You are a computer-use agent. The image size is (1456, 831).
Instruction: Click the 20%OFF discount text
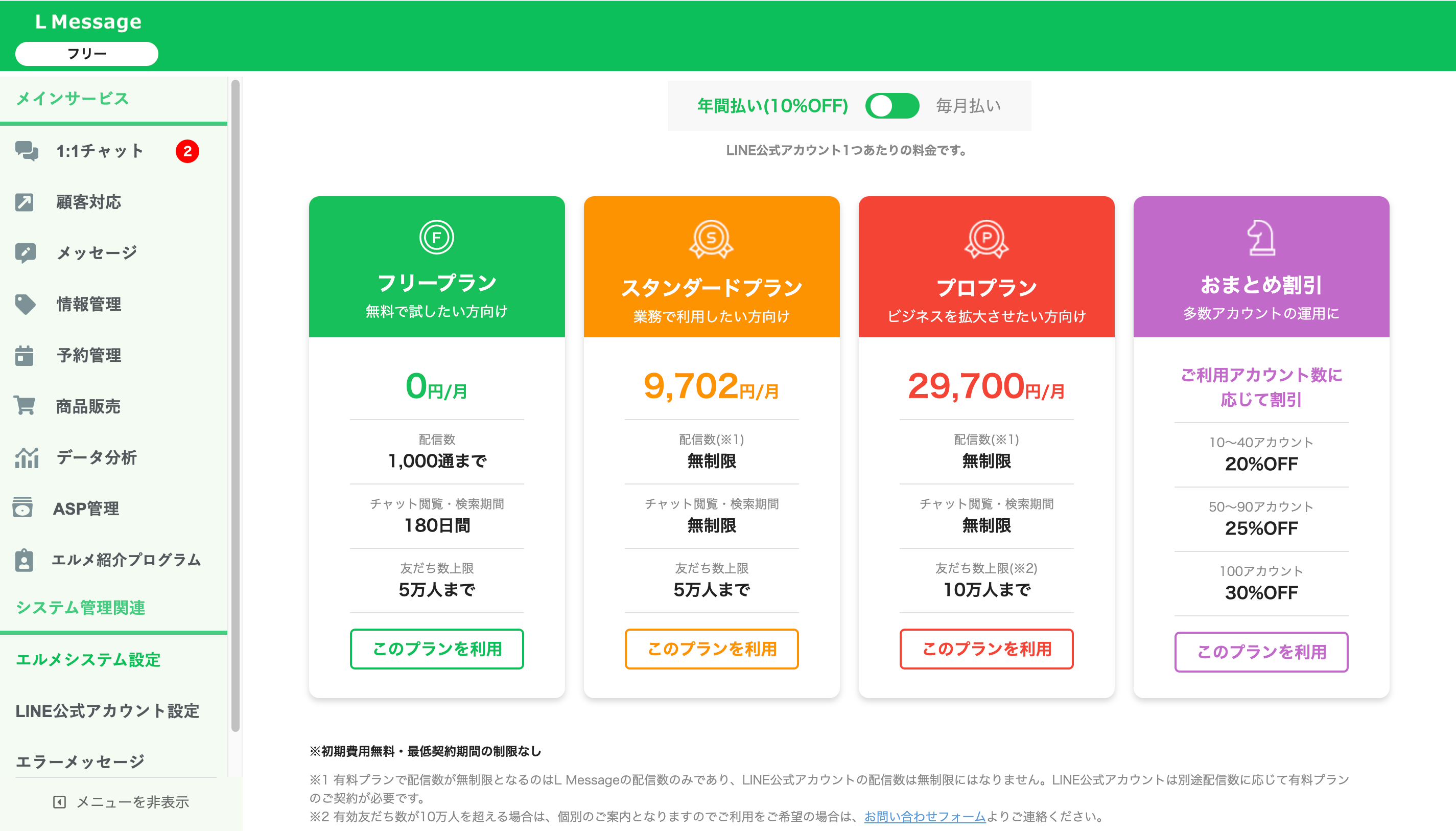[x=1261, y=464]
